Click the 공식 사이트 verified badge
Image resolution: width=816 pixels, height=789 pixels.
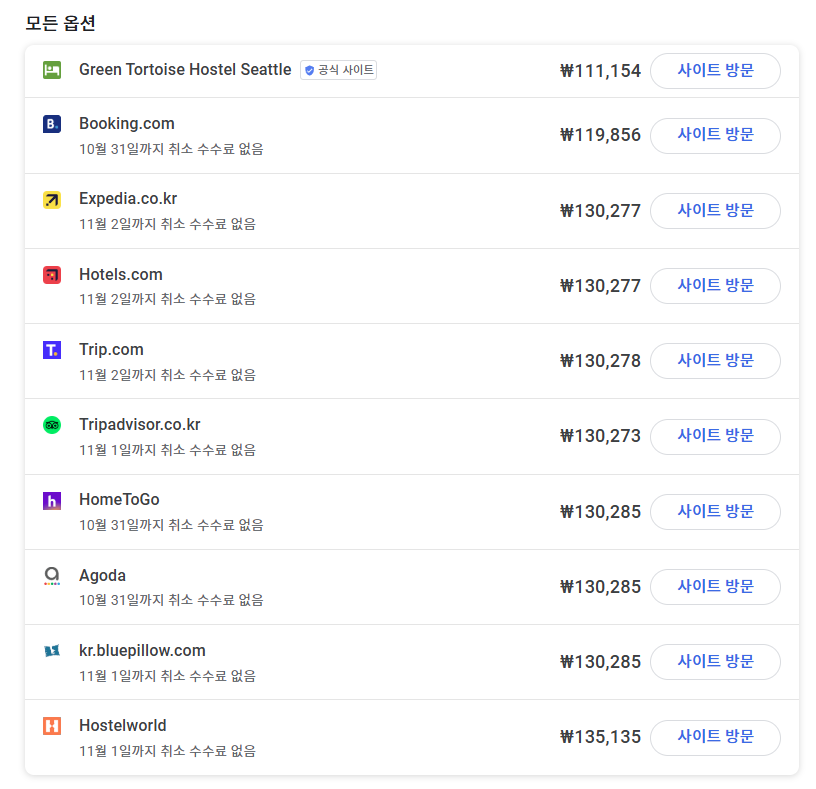pos(338,70)
